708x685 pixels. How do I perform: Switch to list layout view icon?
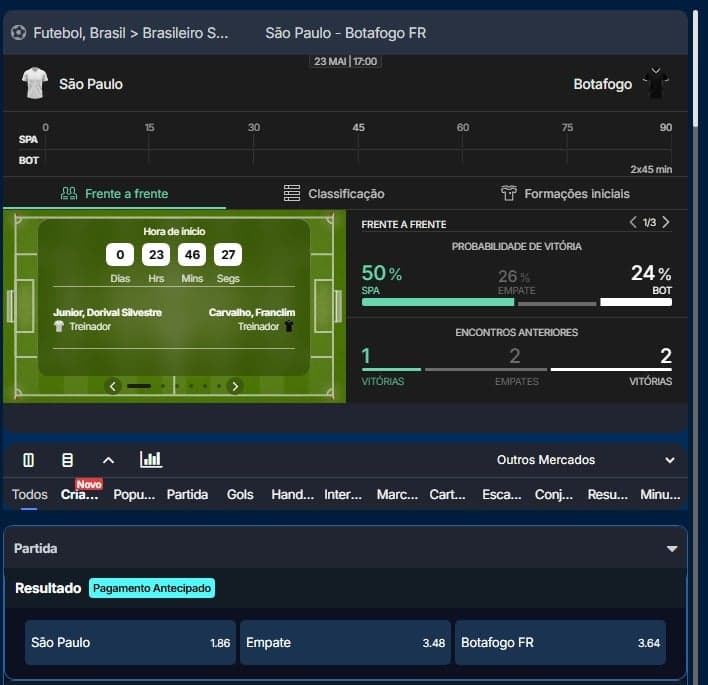tap(67, 460)
